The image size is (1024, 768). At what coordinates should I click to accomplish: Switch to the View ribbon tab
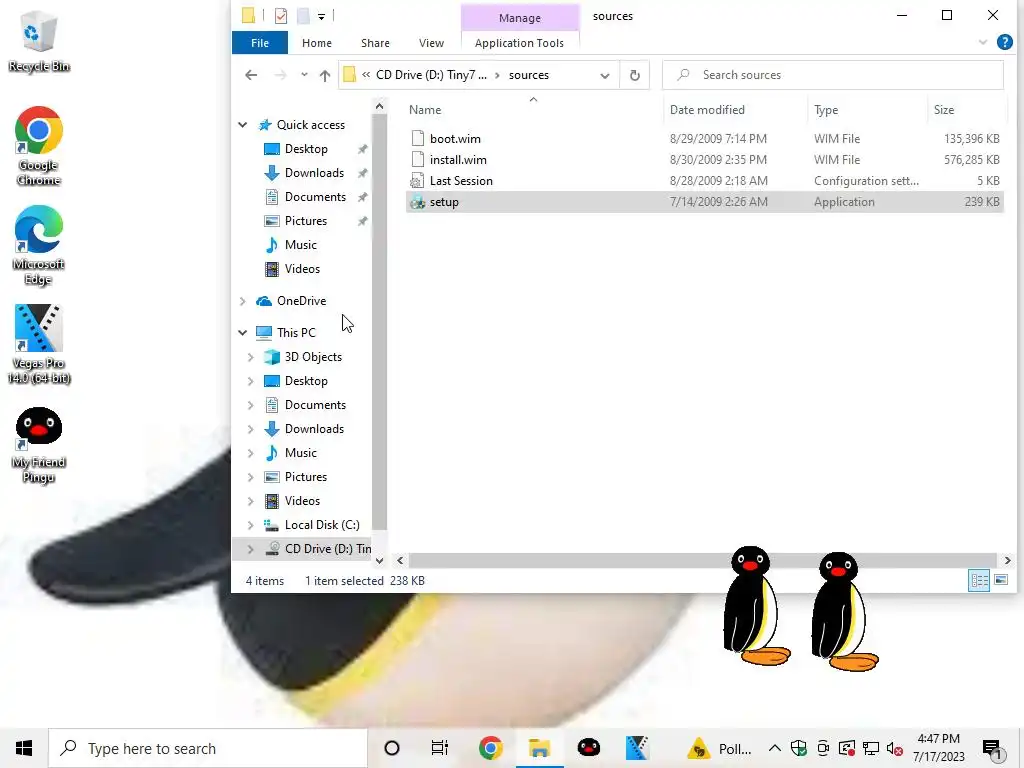pos(431,43)
